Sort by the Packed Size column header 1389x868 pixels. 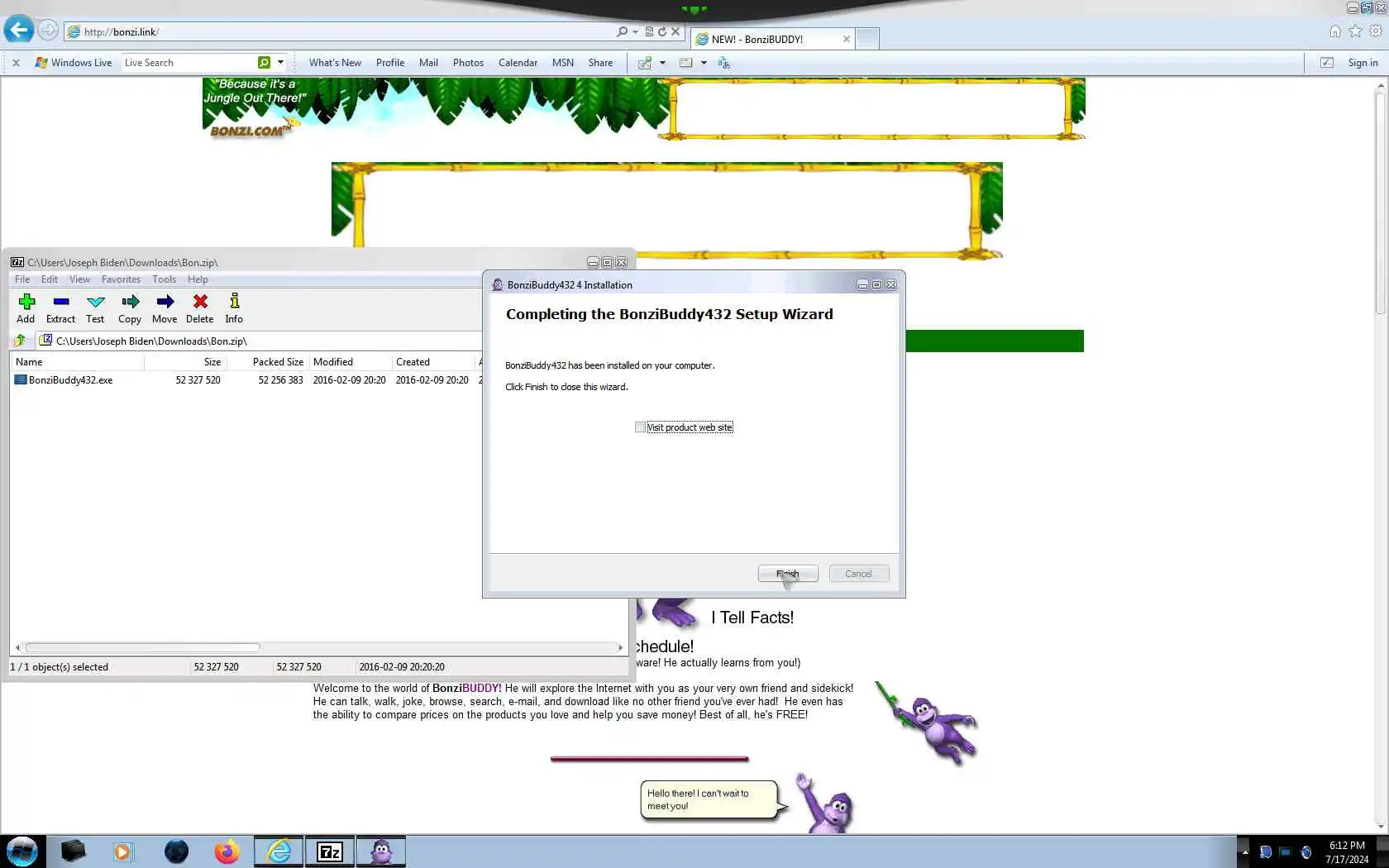(268, 362)
